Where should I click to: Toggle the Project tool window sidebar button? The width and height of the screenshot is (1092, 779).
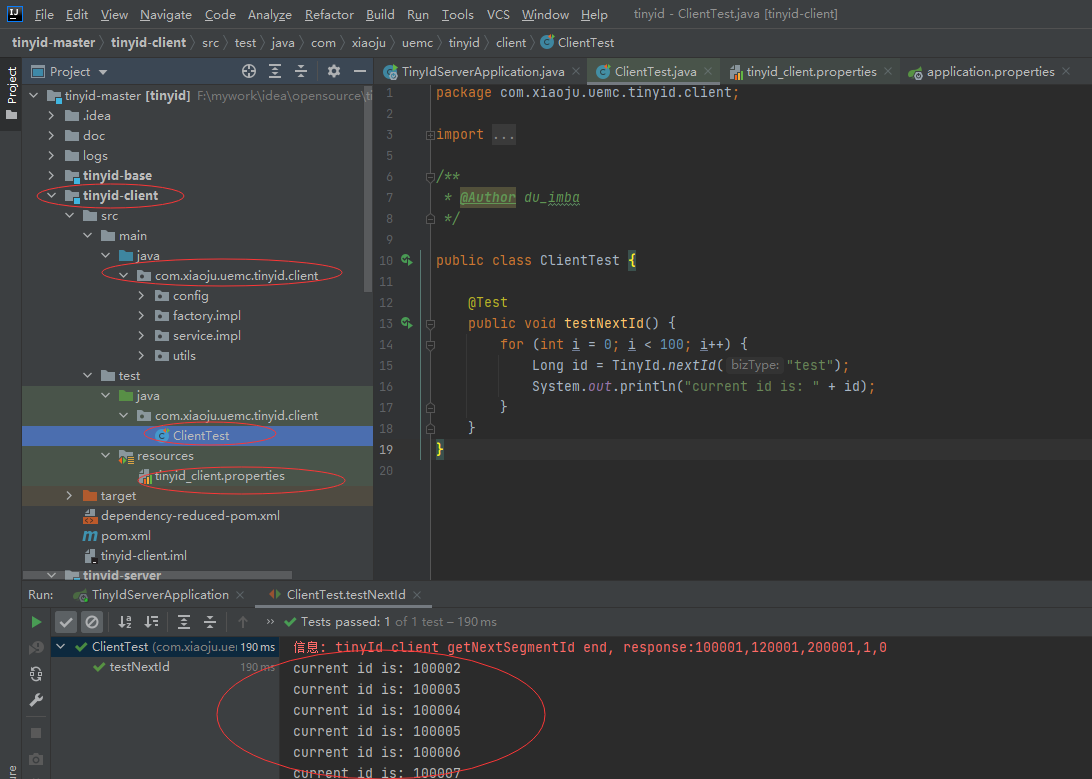pos(11,93)
